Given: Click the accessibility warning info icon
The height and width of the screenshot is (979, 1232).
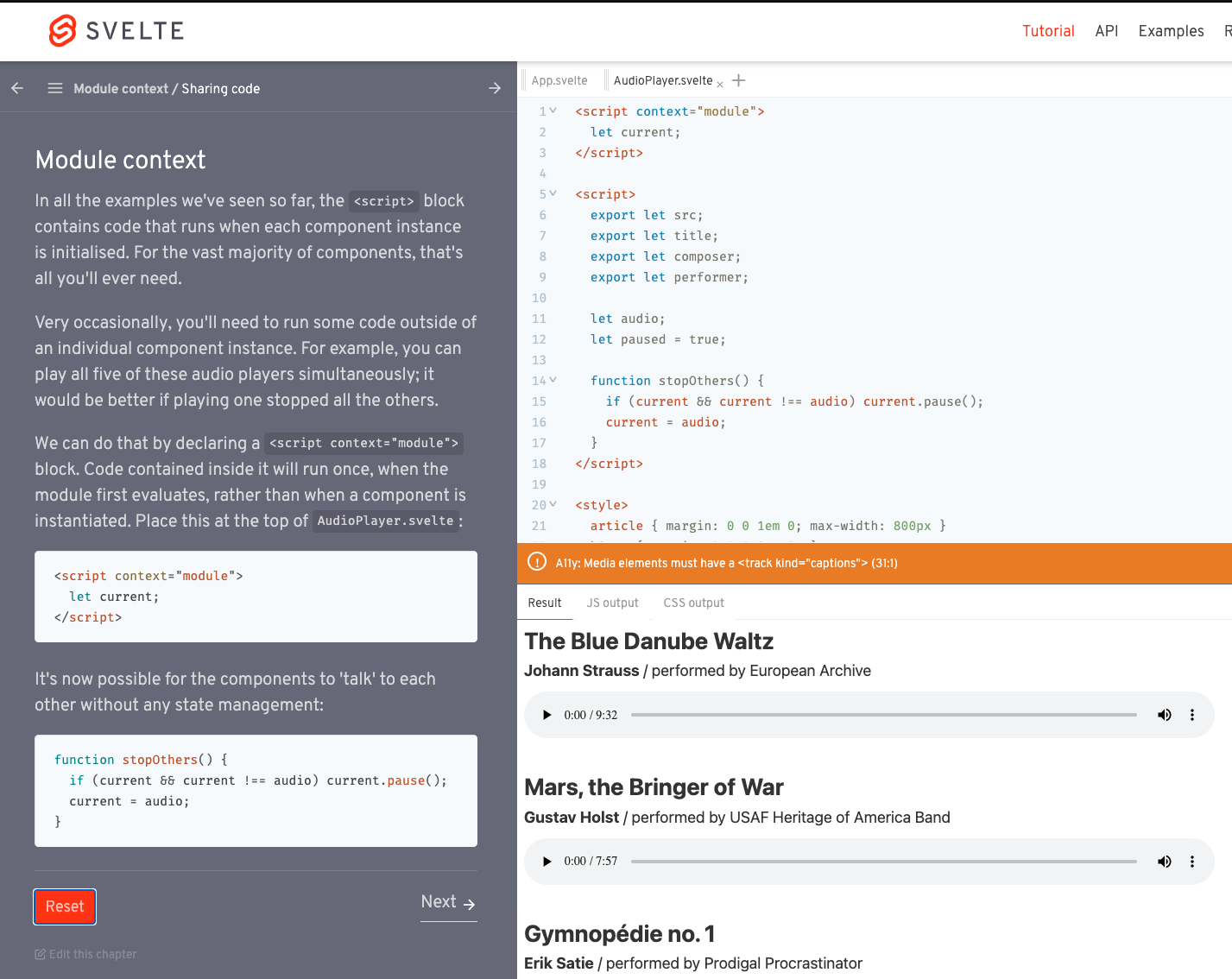Looking at the screenshot, I should pos(536,563).
